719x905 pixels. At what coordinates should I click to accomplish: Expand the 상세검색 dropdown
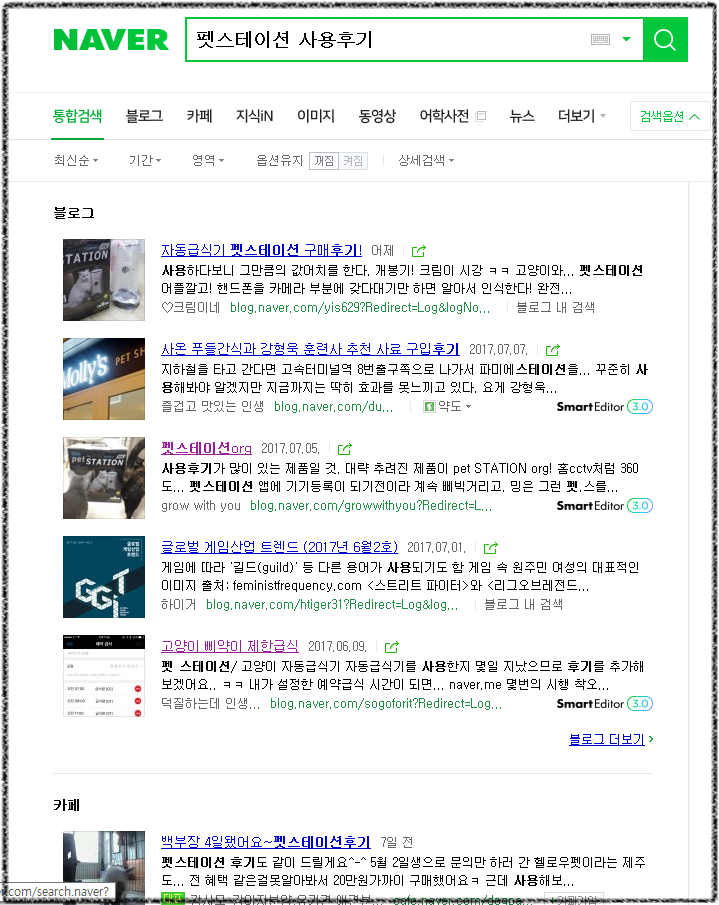426,160
